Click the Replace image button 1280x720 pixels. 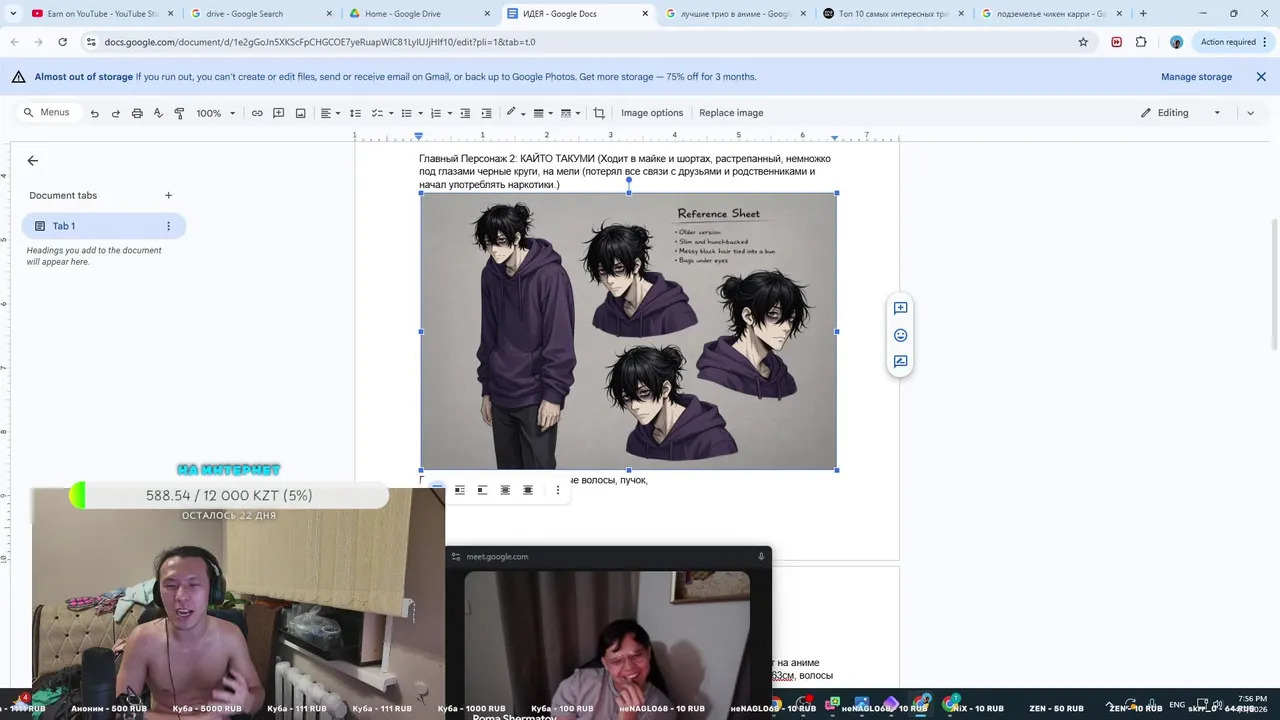click(731, 113)
